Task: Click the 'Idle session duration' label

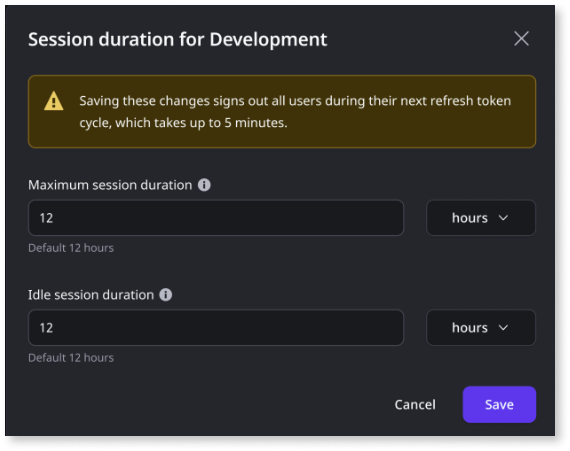Action: click(91, 295)
